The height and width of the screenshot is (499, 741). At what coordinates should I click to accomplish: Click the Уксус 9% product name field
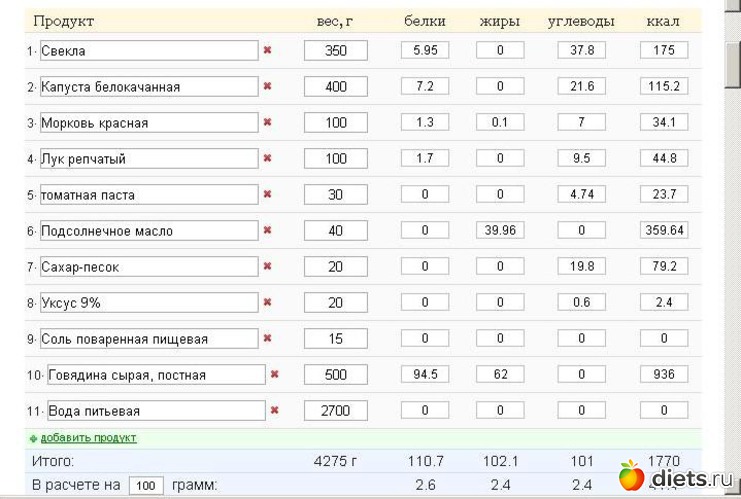[x=148, y=302]
